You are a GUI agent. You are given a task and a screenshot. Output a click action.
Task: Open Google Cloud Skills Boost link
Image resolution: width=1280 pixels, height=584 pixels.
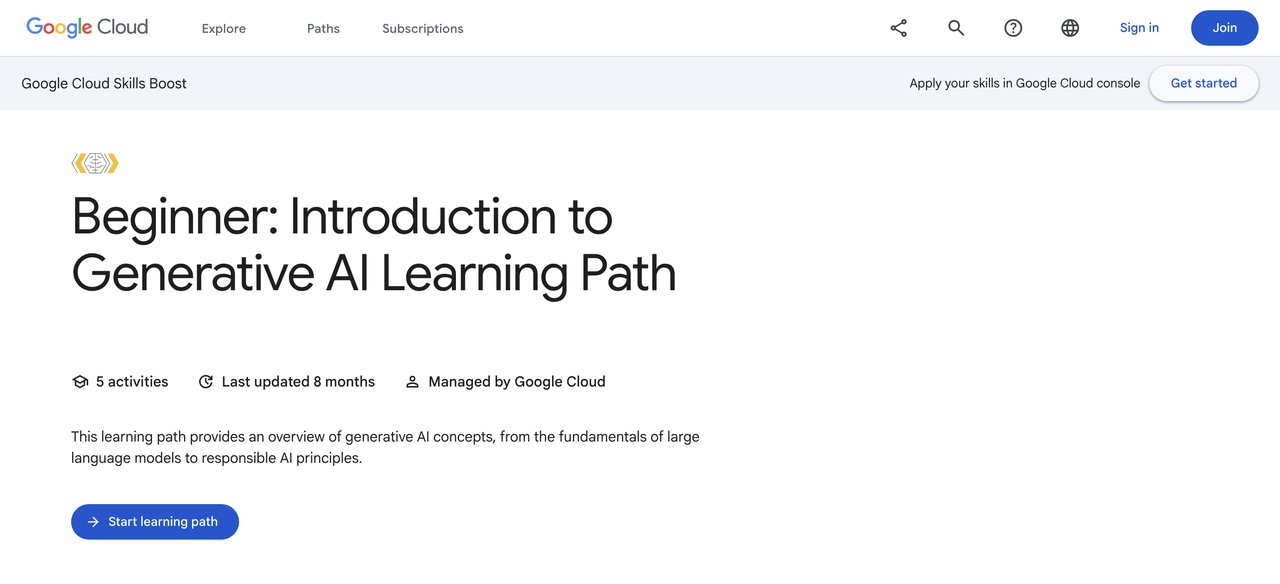pos(104,83)
